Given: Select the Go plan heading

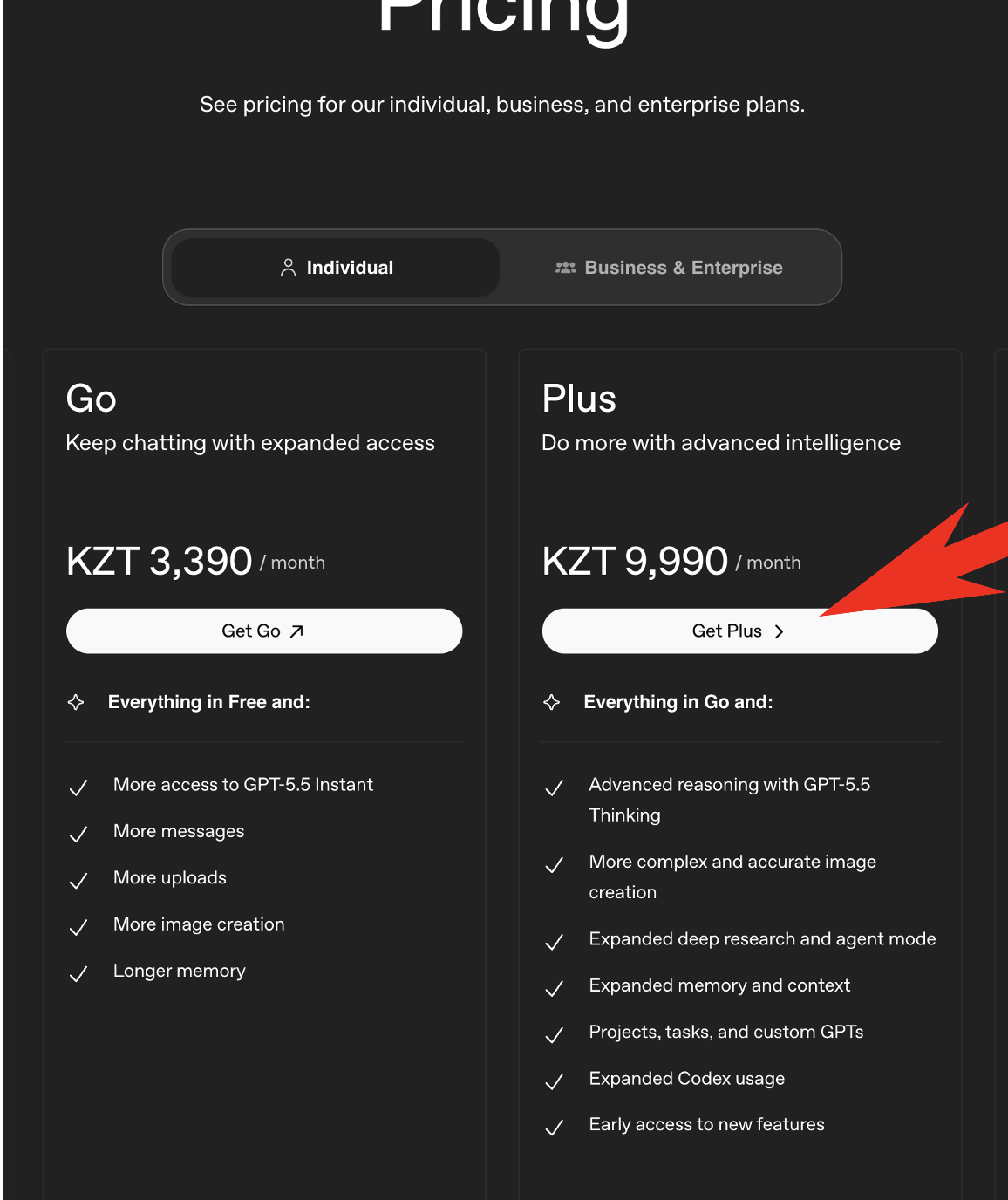Looking at the screenshot, I should click(92, 399).
